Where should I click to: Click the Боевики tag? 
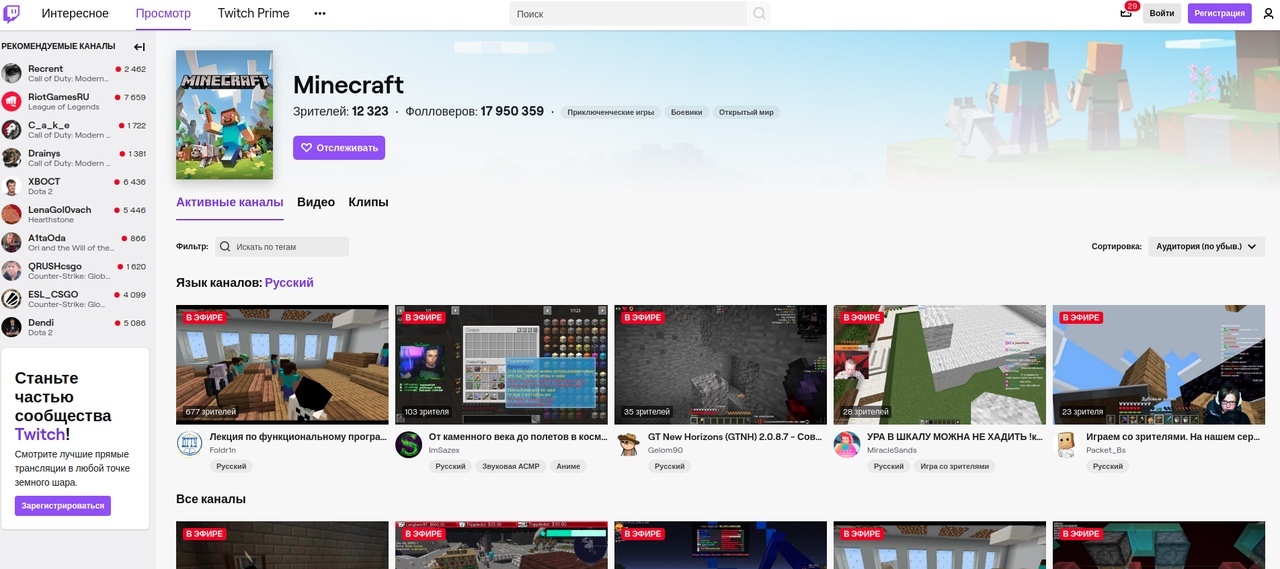[687, 112]
